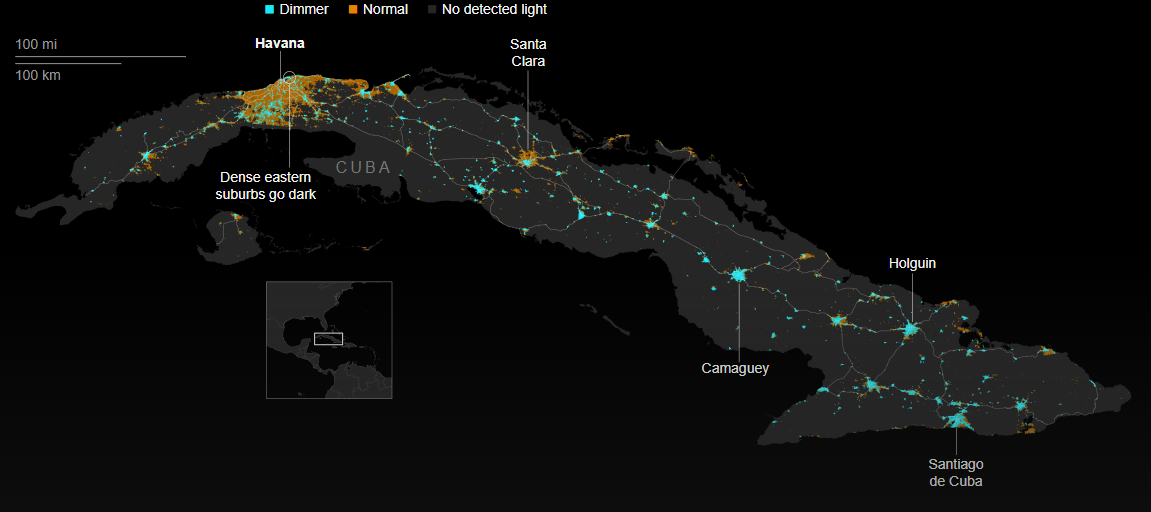The height and width of the screenshot is (512, 1151).
Task: Click the Santiago de Cuba label
Action: pyautogui.click(x=955, y=472)
